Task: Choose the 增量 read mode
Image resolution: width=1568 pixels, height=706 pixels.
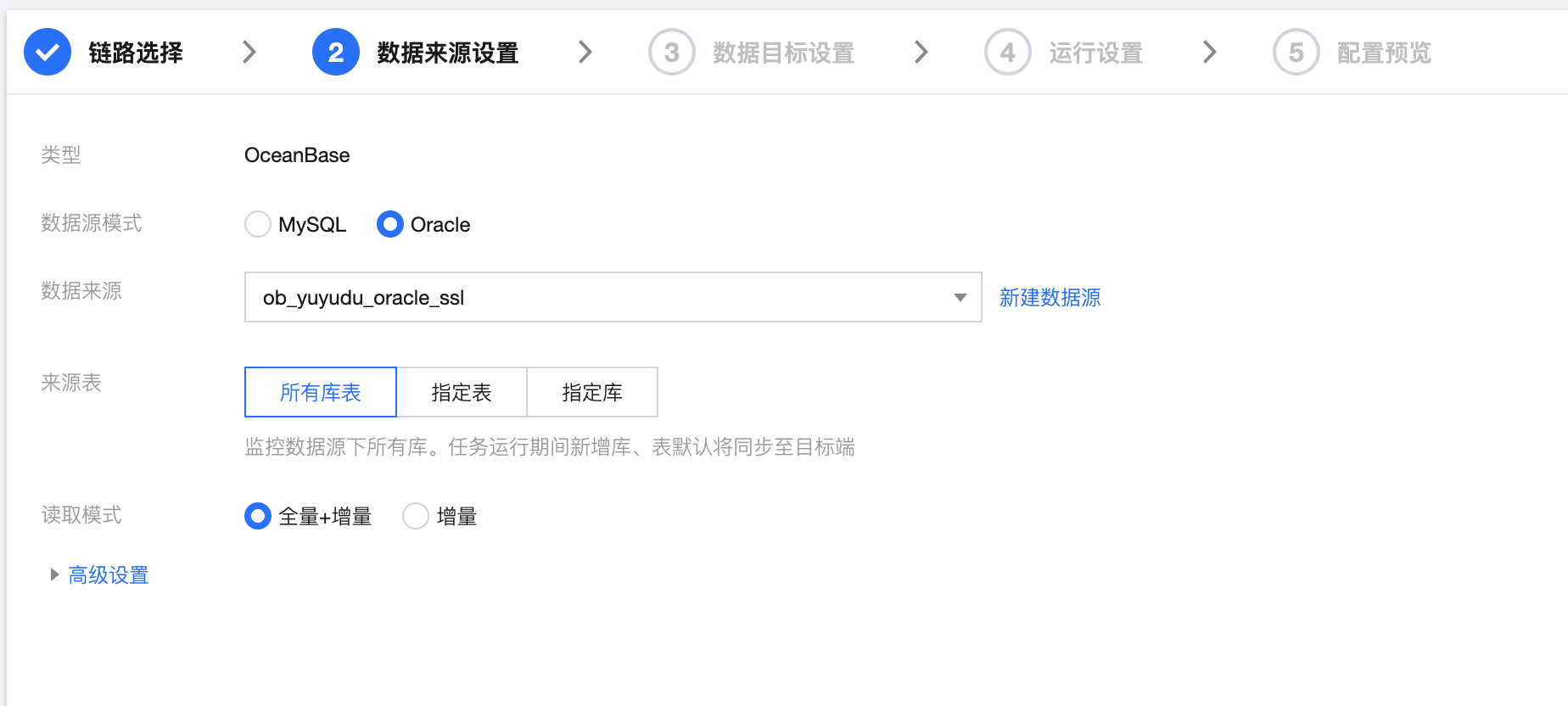Action: (416, 516)
